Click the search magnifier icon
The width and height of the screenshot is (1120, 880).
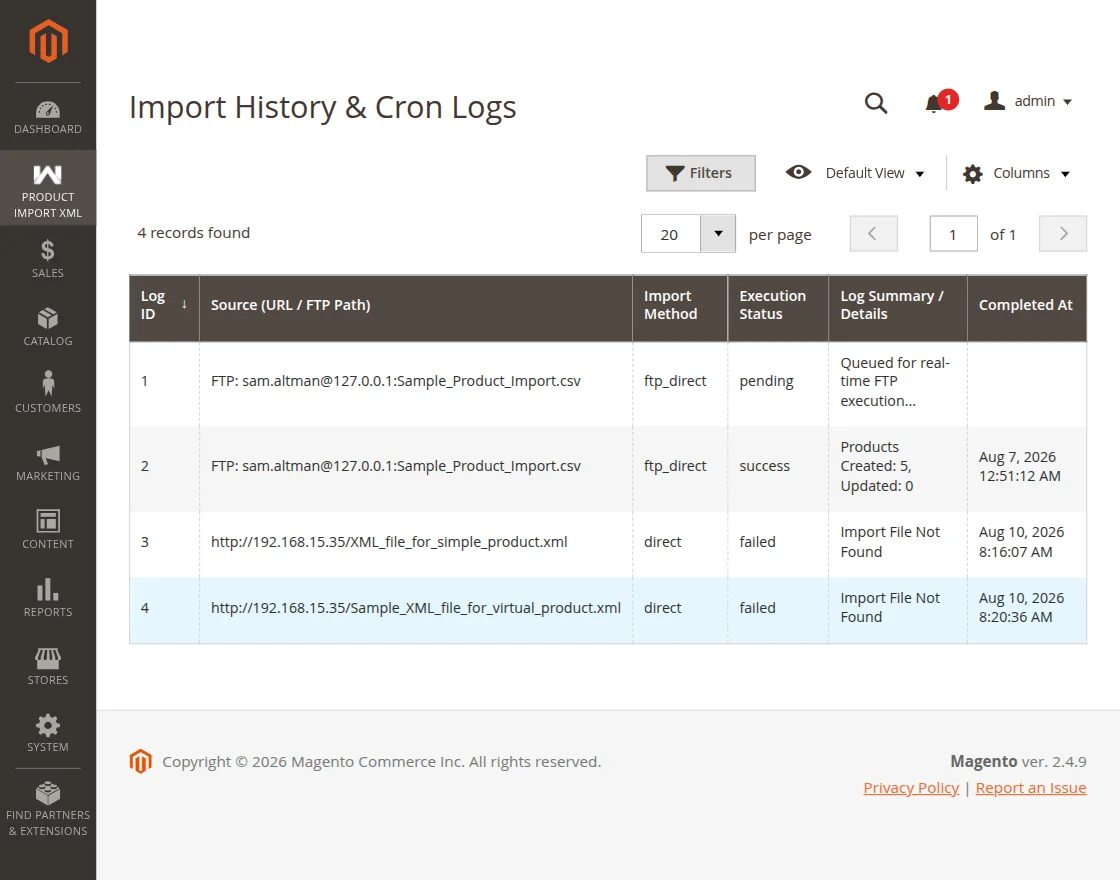click(876, 103)
